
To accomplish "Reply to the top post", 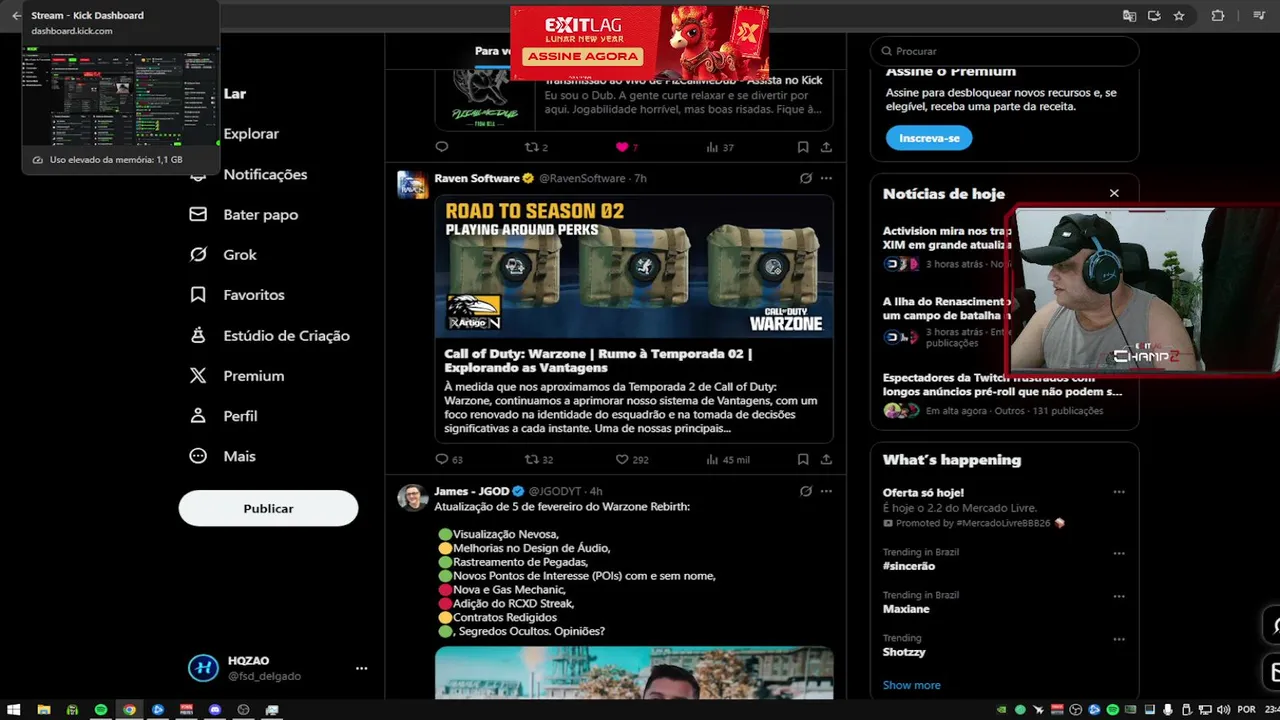I will point(442,147).
